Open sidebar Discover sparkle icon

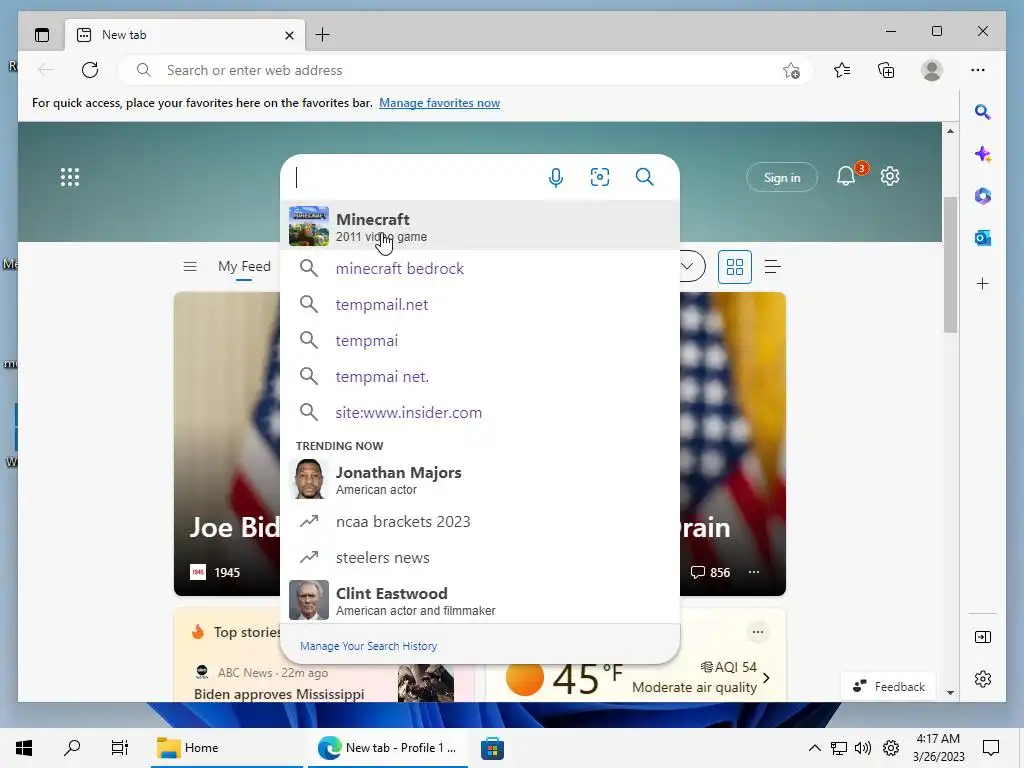[x=982, y=154]
